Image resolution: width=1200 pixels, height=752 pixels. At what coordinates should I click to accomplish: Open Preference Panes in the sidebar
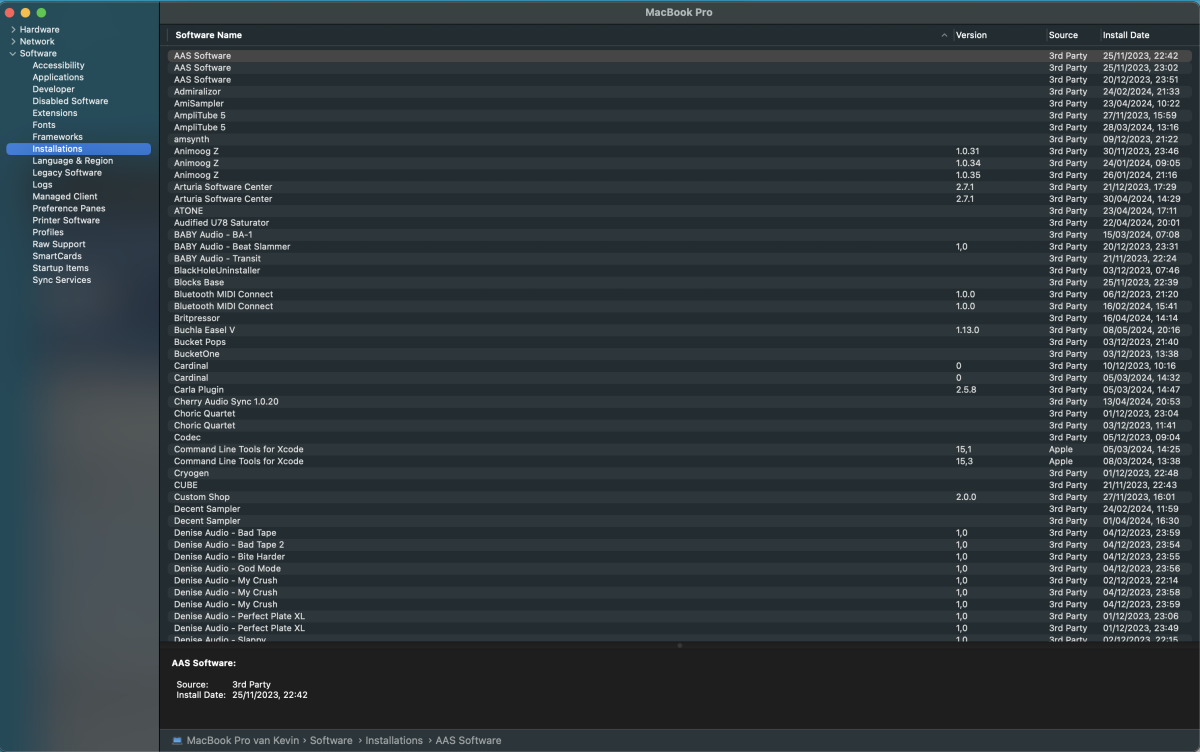(68, 209)
